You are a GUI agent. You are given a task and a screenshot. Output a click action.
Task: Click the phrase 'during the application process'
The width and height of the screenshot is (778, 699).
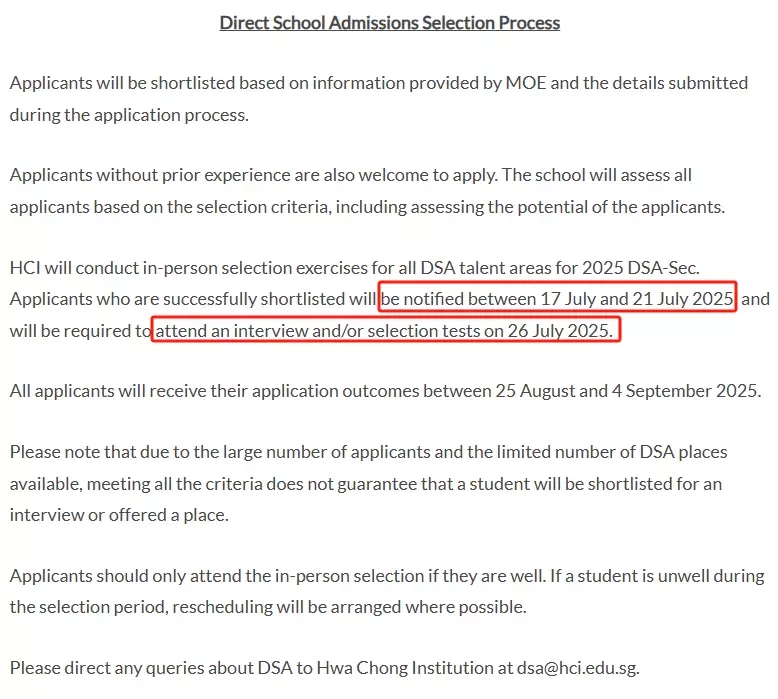click(128, 115)
